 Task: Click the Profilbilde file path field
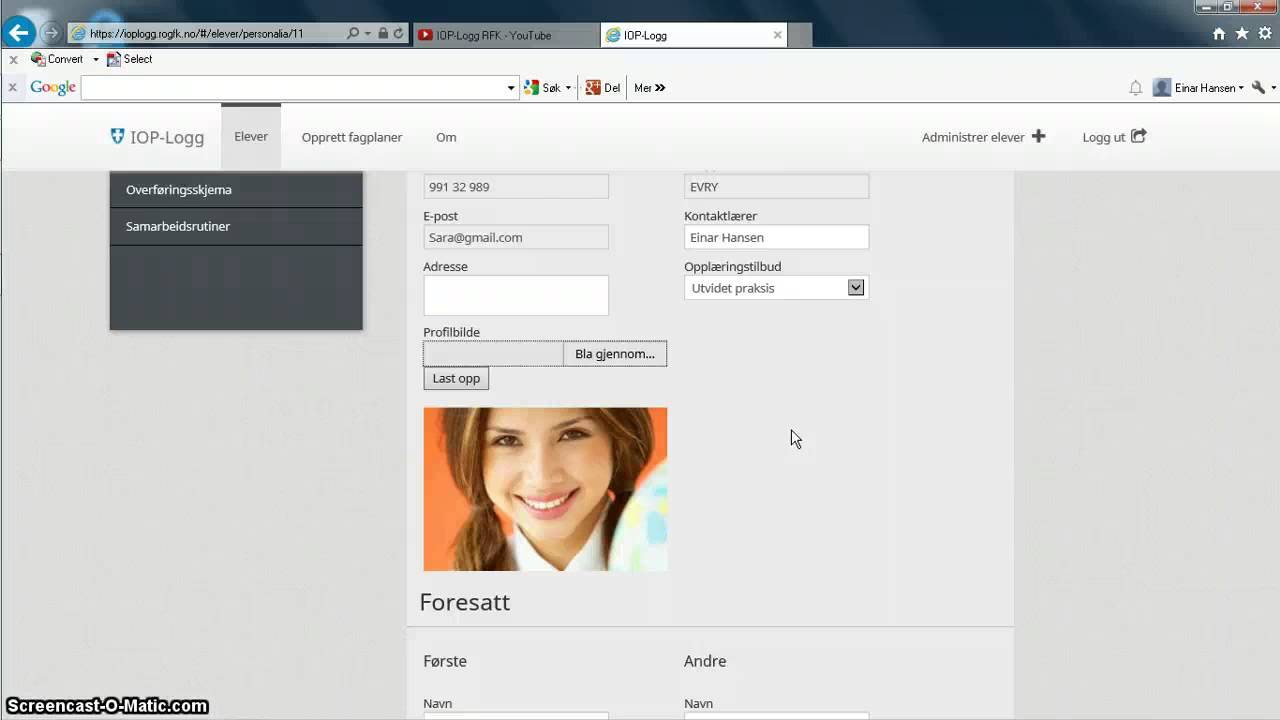point(494,354)
